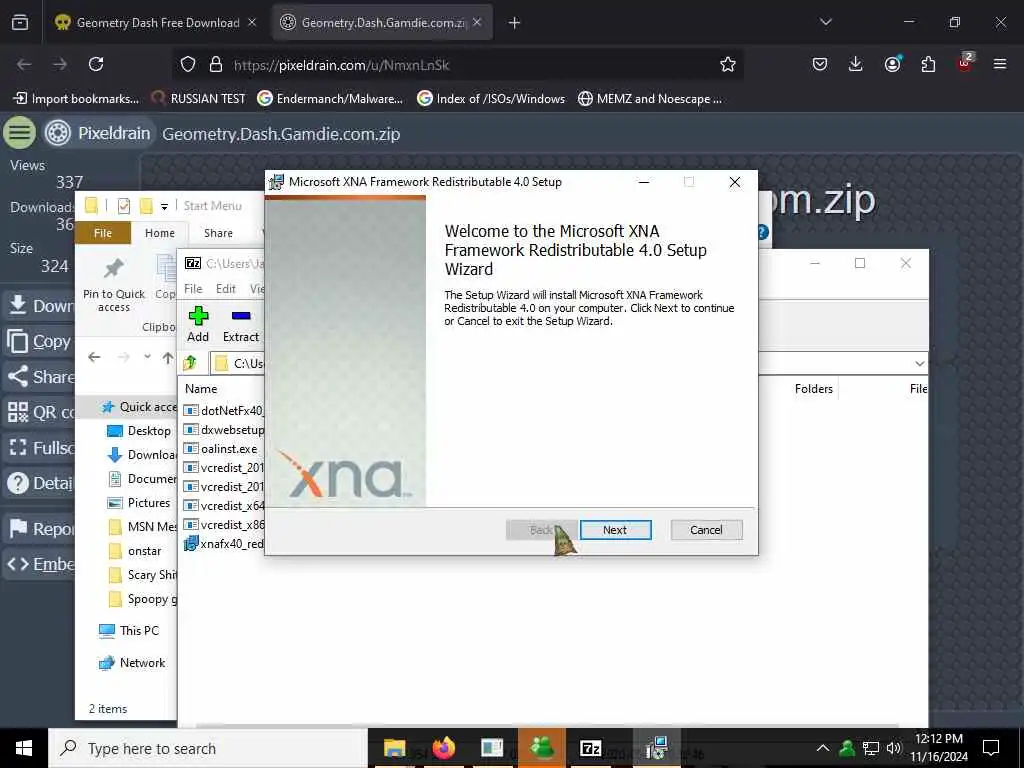The width and height of the screenshot is (1024, 768).
Task: Open the Explorer quick access toolbar dropdown
Action: click(165, 206)
